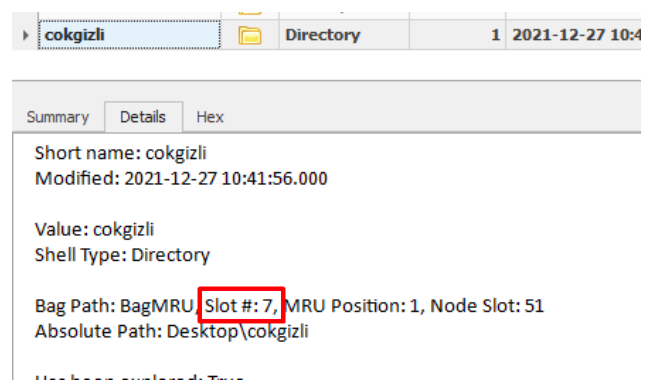Click the partially visible last line of details
Viewport: 656px width, 388px height.
click(x=139, y=377)
